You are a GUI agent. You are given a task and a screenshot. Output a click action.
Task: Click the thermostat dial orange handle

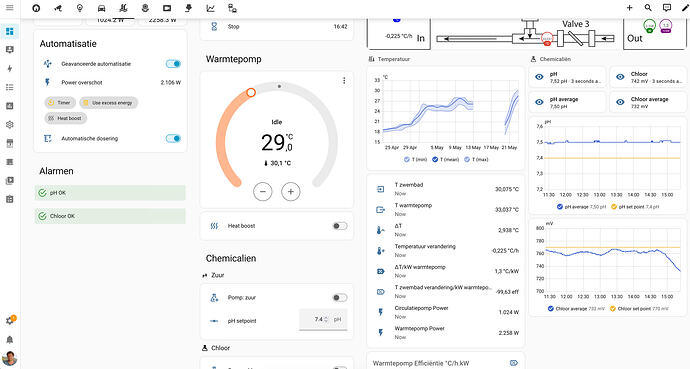[x=251, y=92]
